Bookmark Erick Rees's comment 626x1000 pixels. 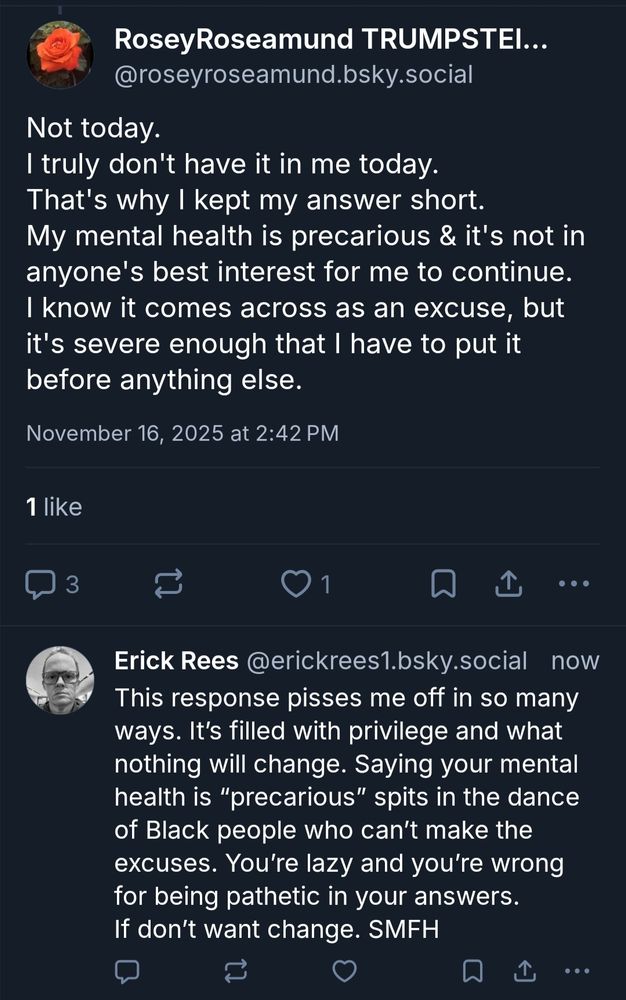473,970
